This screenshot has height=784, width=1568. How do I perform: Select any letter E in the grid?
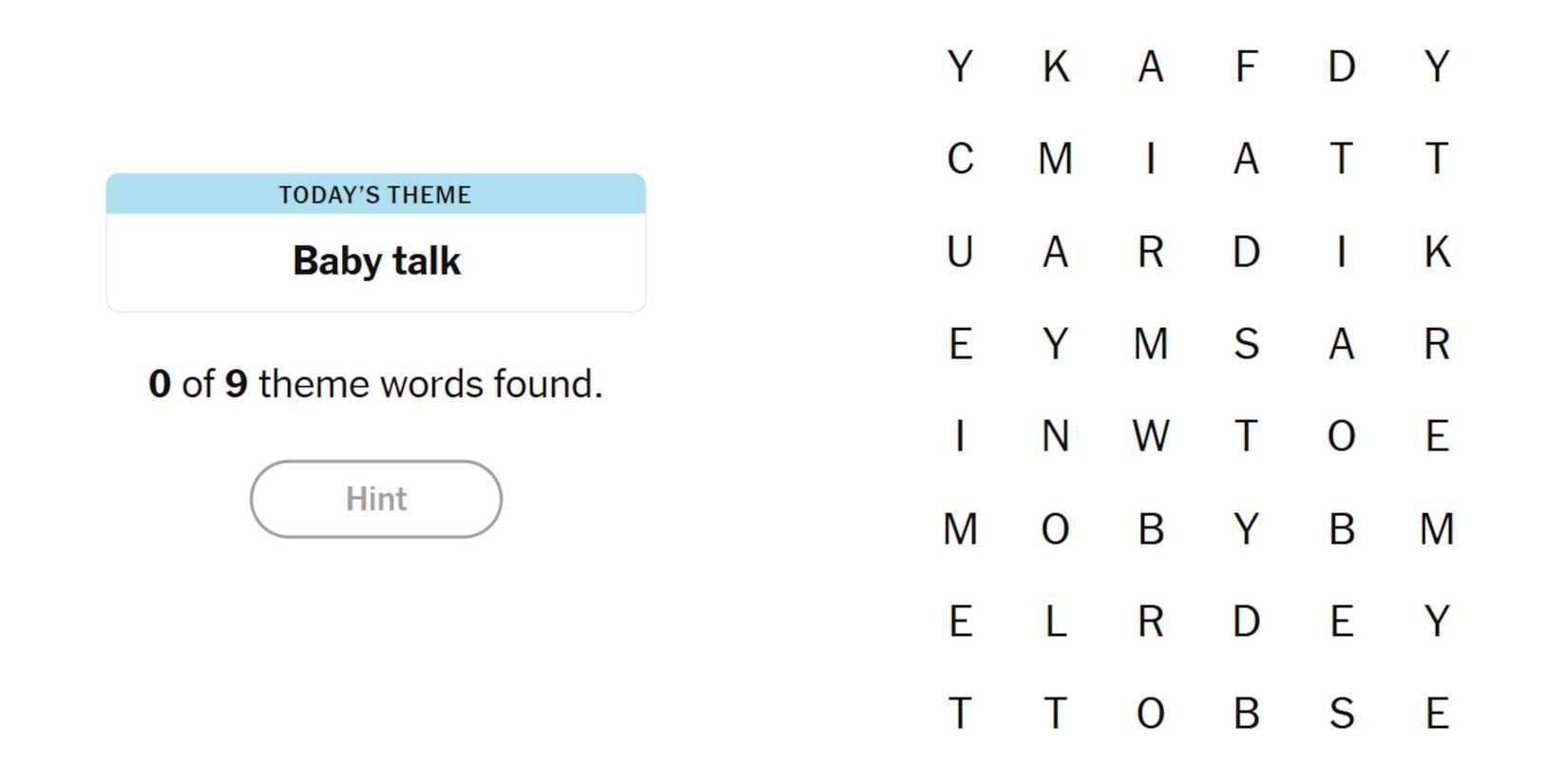coord(960,344)
